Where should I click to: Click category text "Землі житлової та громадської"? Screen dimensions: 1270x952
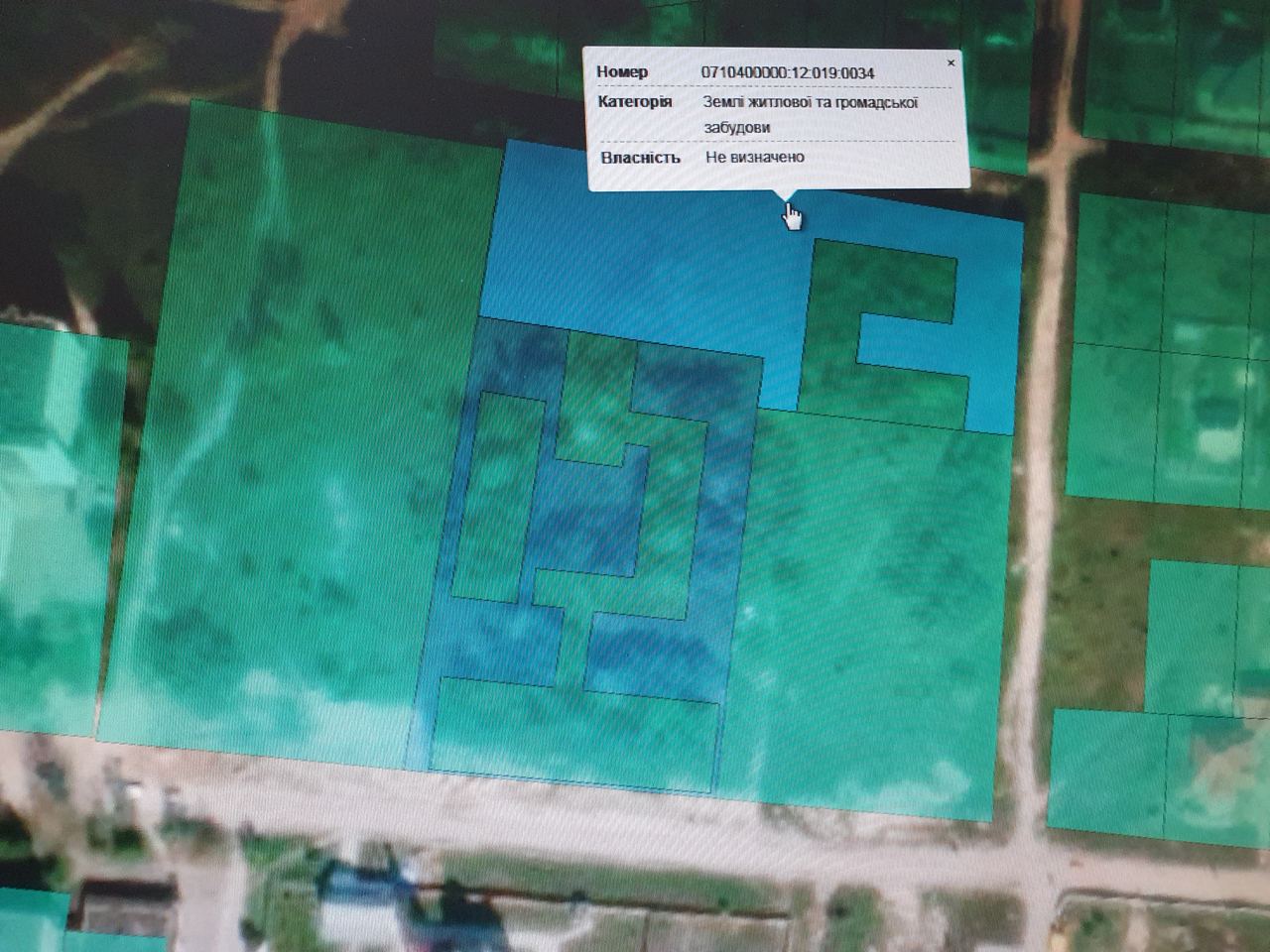[811, 101]
